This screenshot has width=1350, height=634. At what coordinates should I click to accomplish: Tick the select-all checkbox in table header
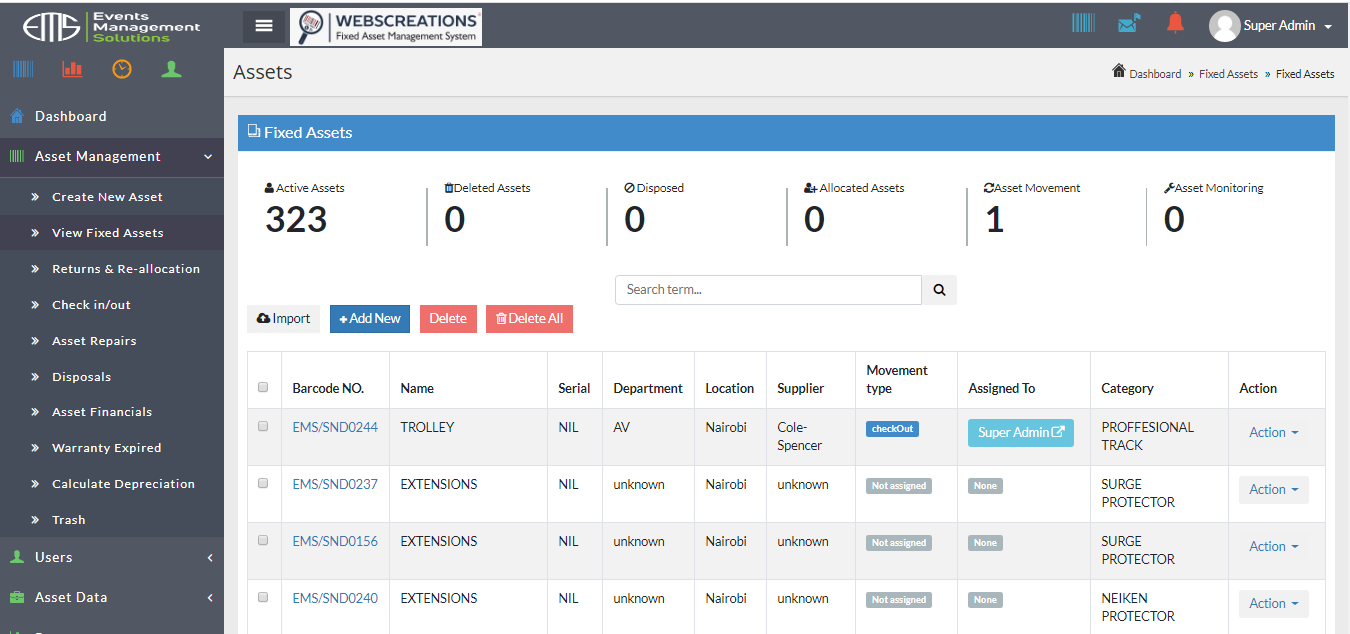pyautogui.click(x=263, y=388)
